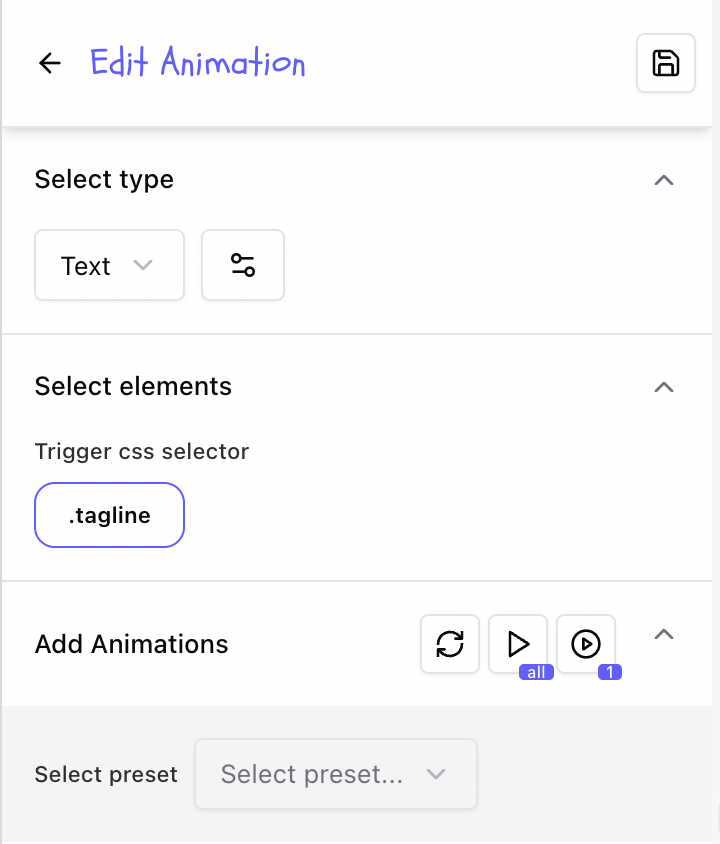Click the refresh animations icon
Viewport: 720px width, 844px height.
pyautogui.click(x=450, y=644)
